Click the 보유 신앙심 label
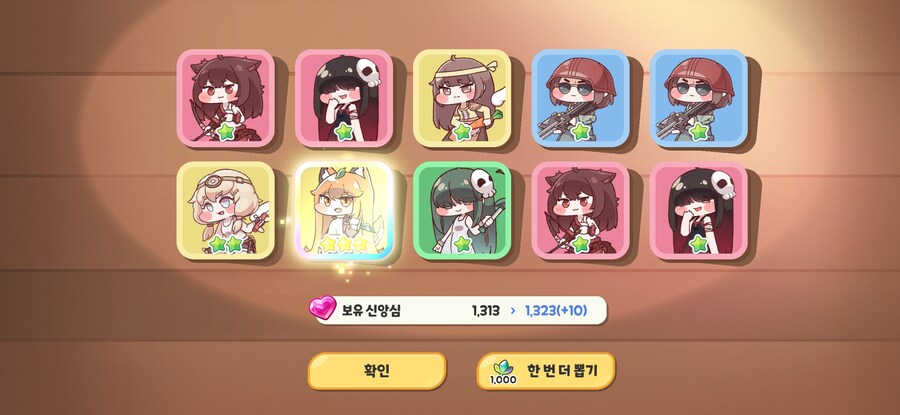 click(371, 311)
